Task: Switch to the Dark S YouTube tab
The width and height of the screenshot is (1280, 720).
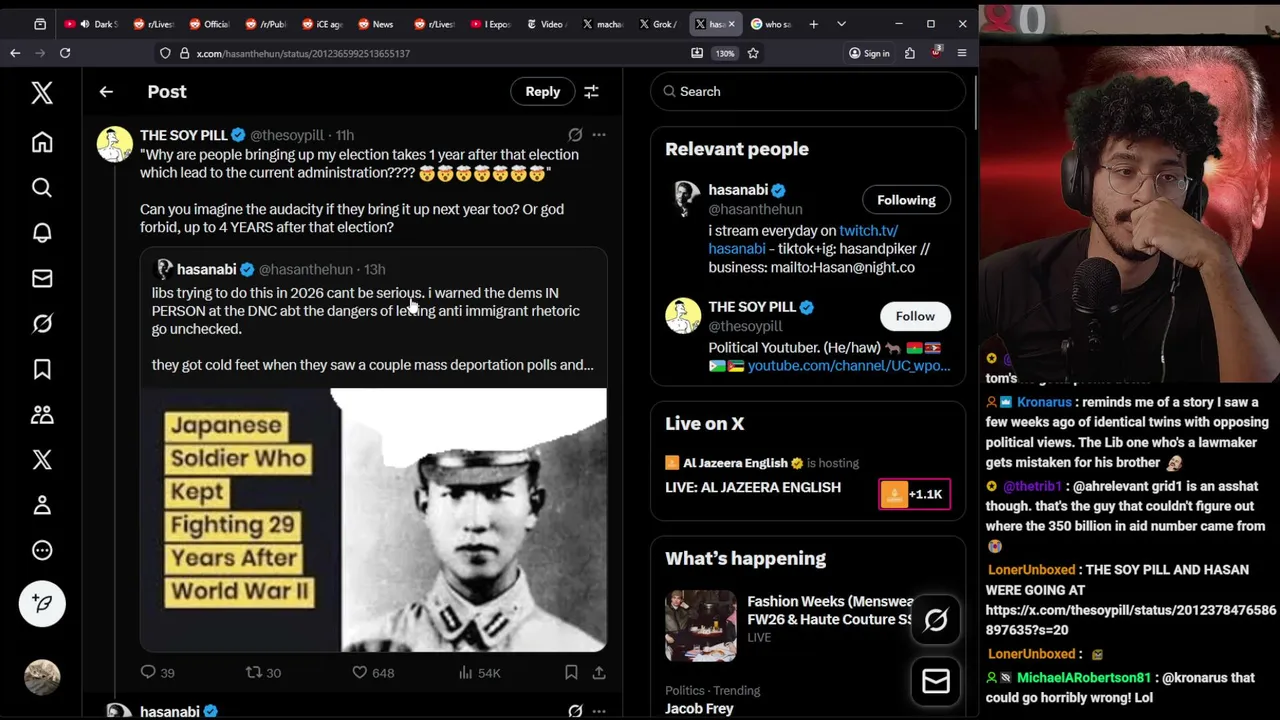Action: [93, 24]
